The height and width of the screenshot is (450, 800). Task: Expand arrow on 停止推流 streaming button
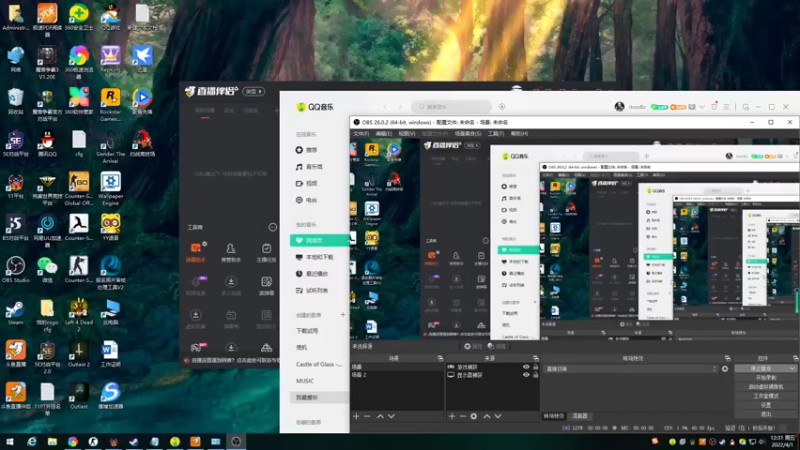pos(792,368)
